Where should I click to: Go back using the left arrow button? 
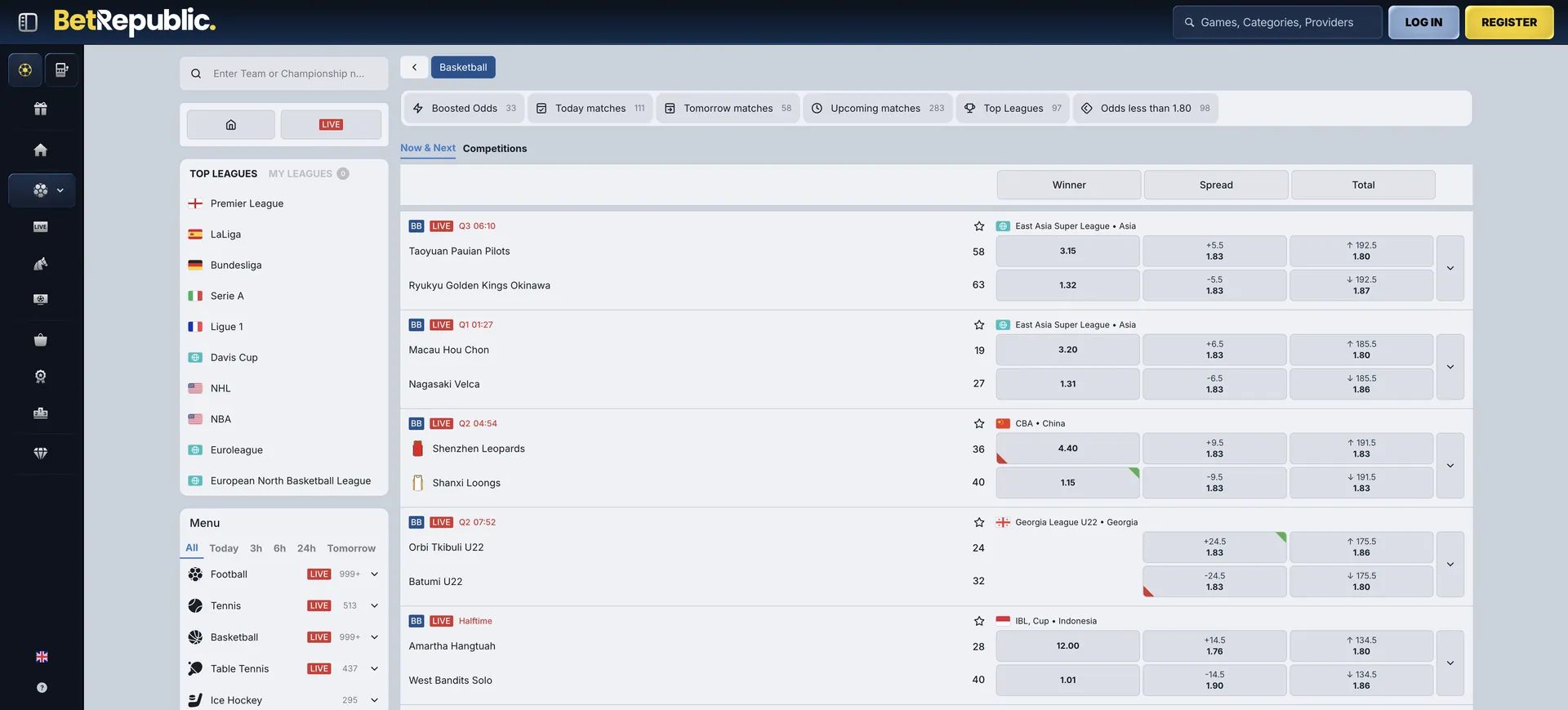[x=414, y=67]
